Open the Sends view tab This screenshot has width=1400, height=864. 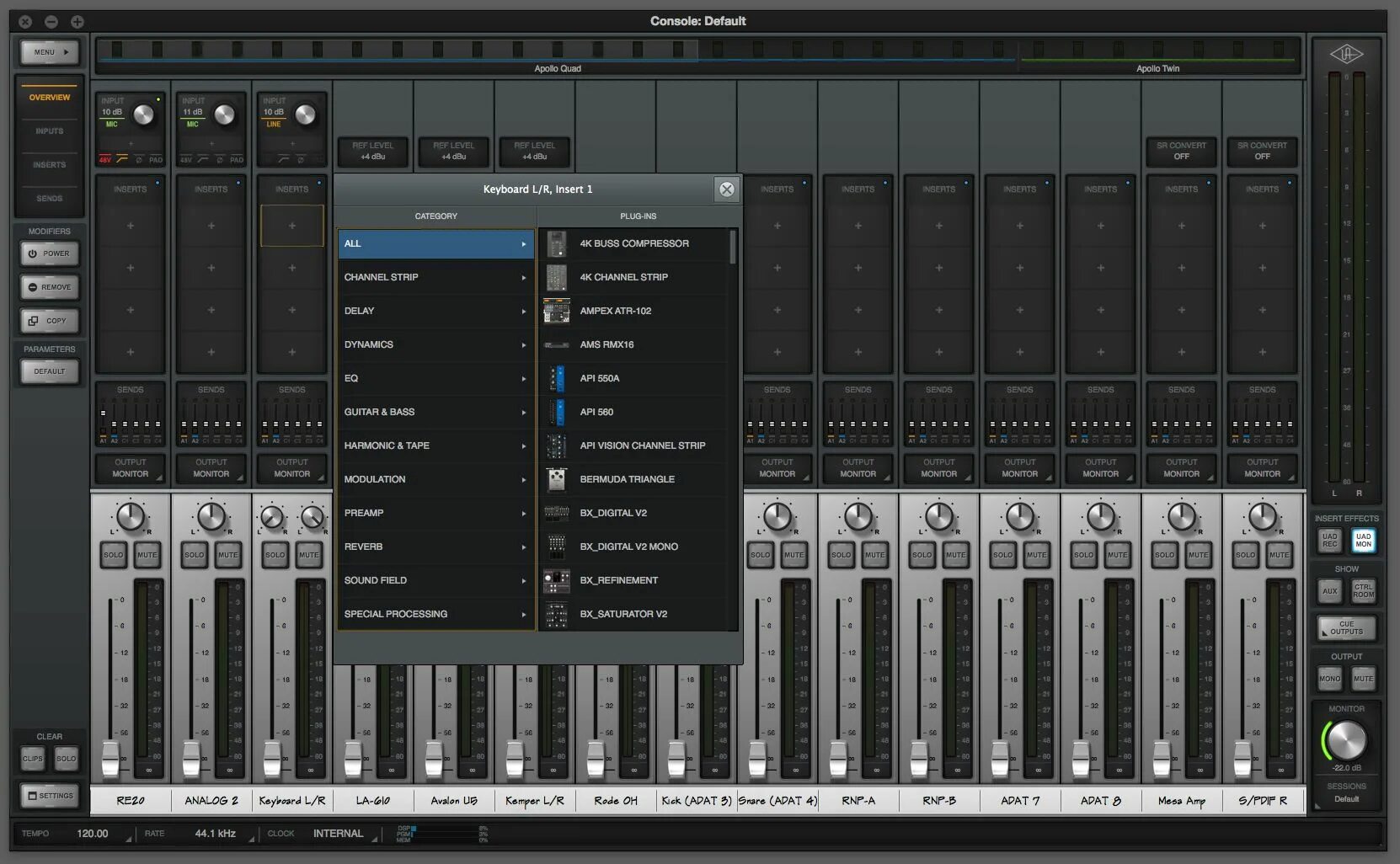coord(50,199)
